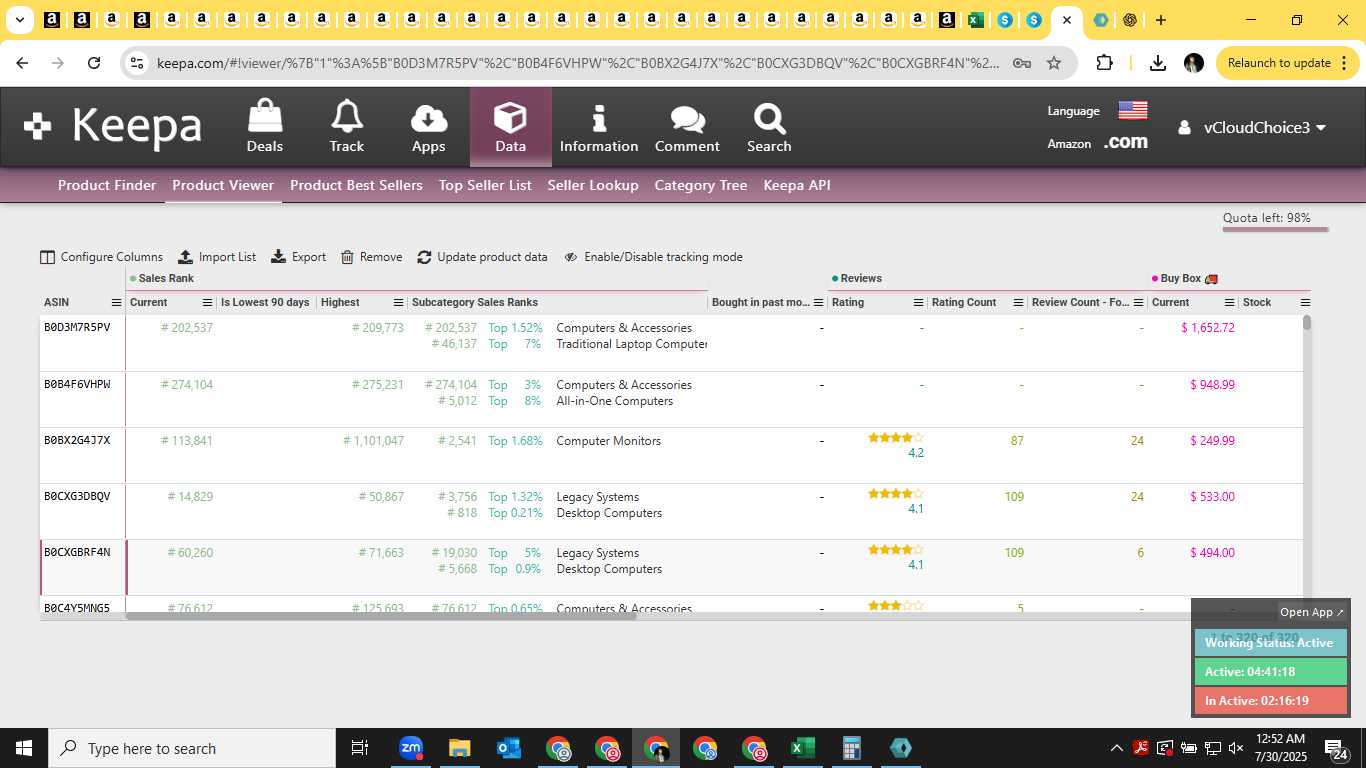This screenshot has width=1366, height=768.
Task: Select ASIN B0B4F6VHPW
Action: pyautogui.click(x=77, y=385)
